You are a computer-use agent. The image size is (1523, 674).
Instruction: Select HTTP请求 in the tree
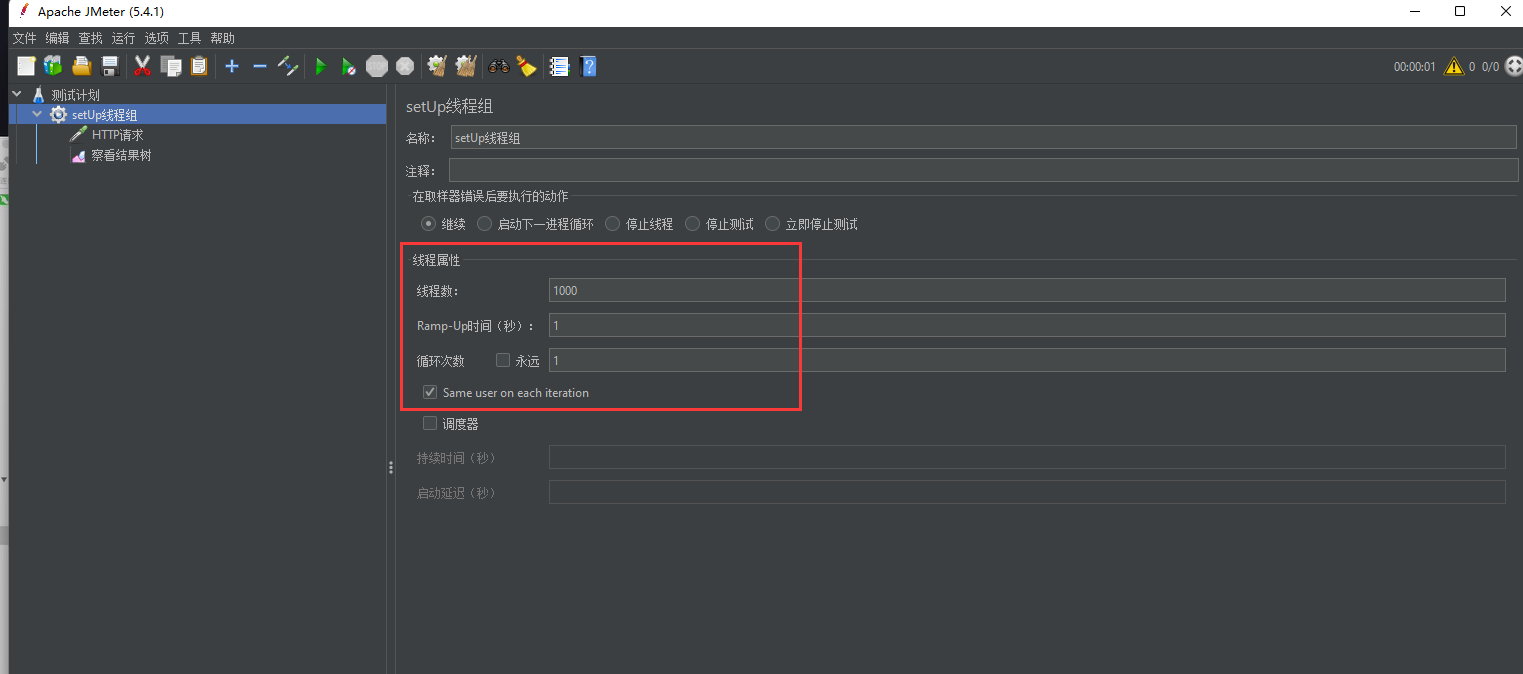click(118, 135)
